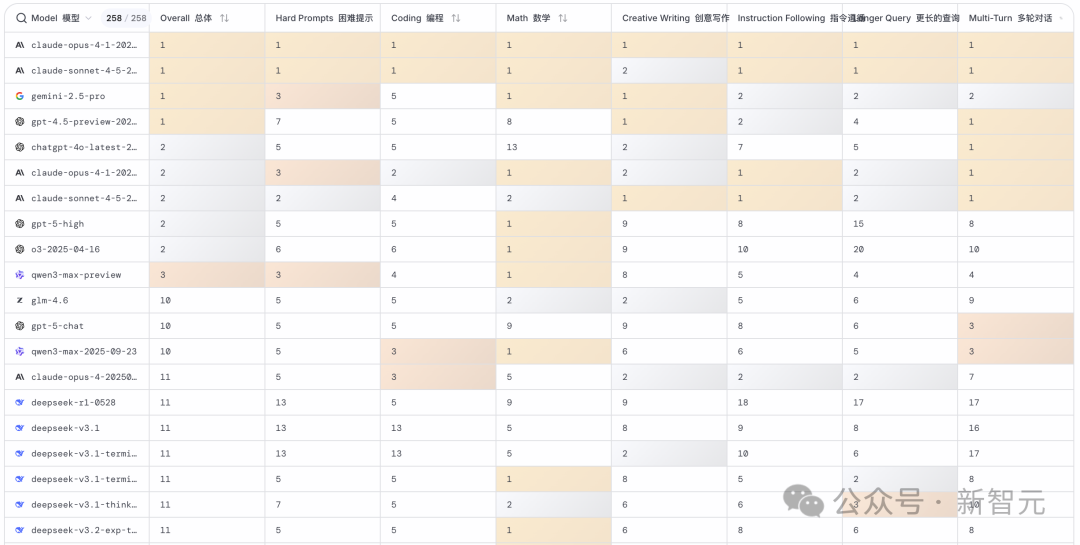Click the OpenAI icon beside gpt-4.5-preview

(x=20, y=121)
